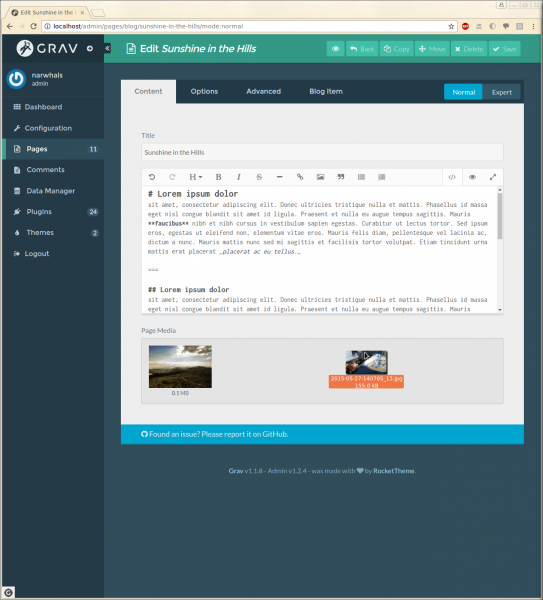Save the page with the Save button
This screenshot has height=600, width=543.
click(x=504, y=49)
